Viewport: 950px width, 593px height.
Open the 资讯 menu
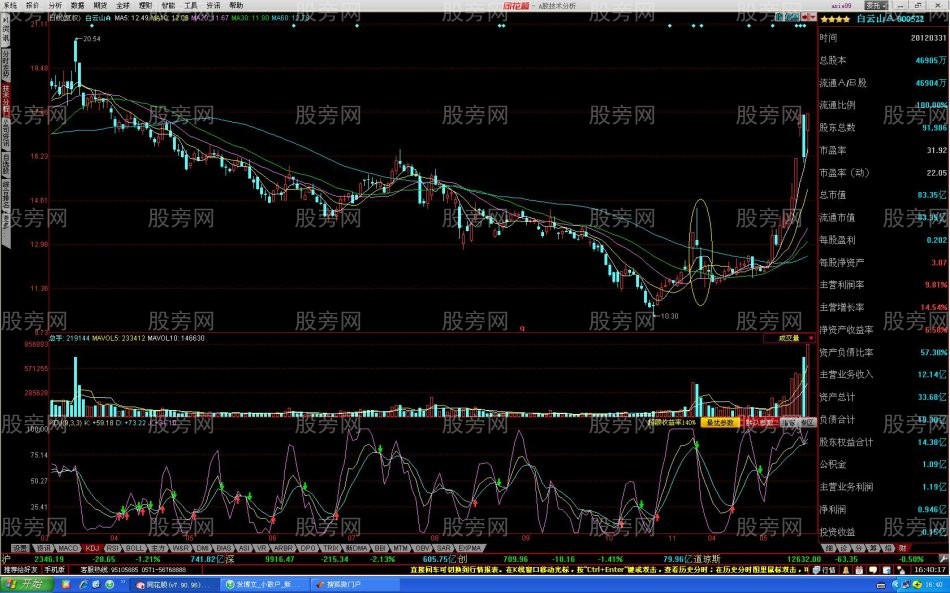pos(213,5)
